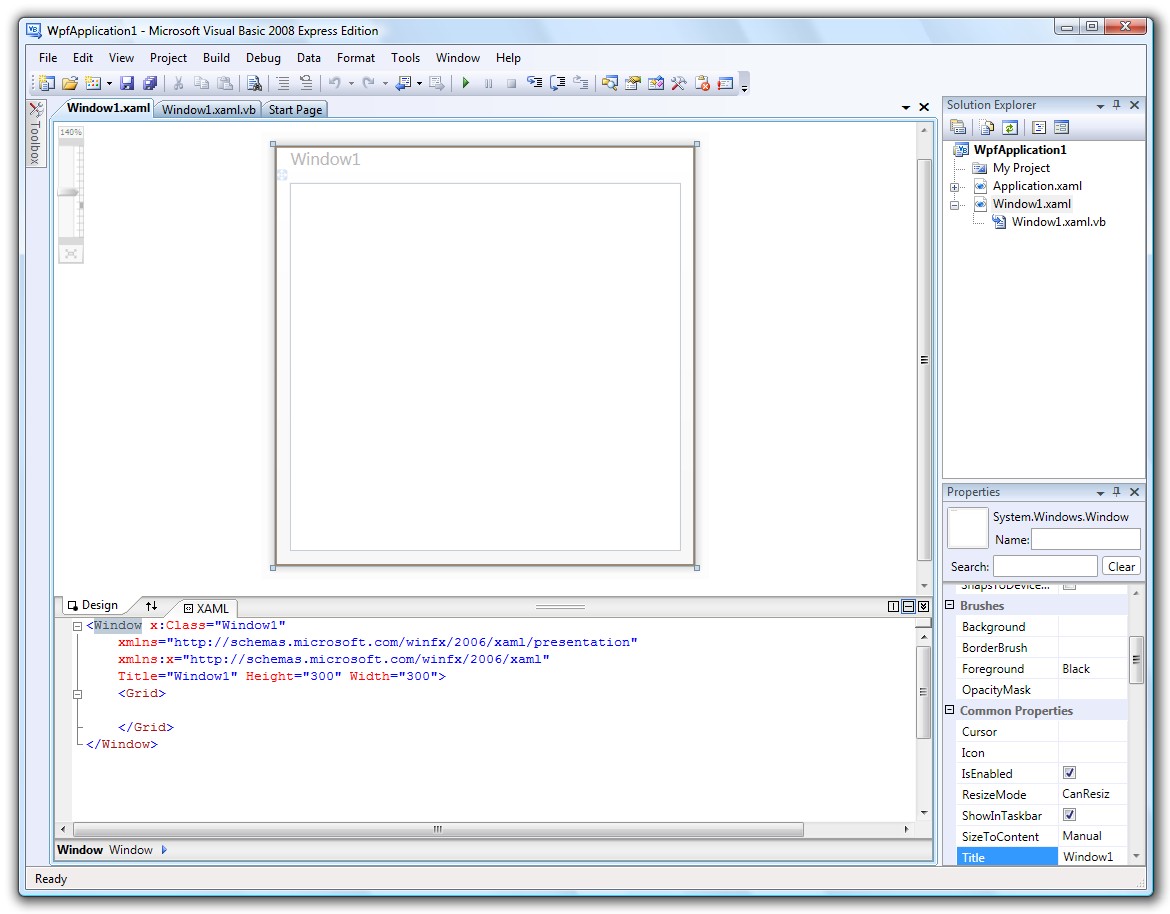
Task: Click the Break All pause icon
Action: pyautogui.click(x=489, y=84)
